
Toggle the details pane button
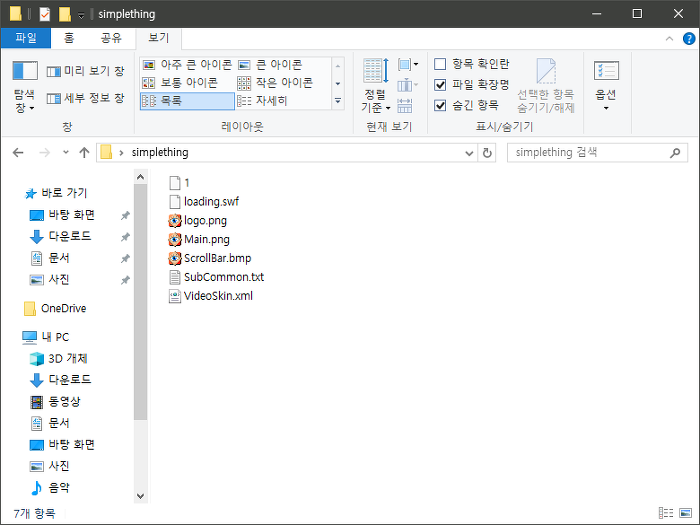(86, 98)
